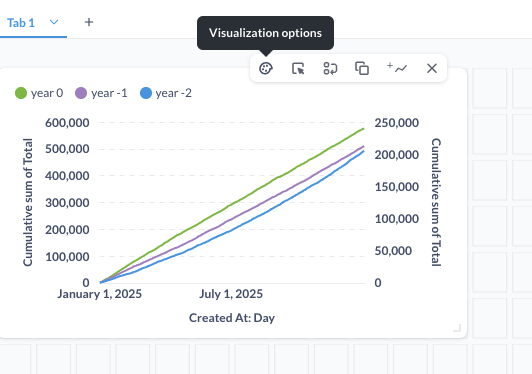Viewport: 532px width, 374px height.
Task: Click the 100,000 right axis value
Action: pyautogui.click(x=397, y=219)
